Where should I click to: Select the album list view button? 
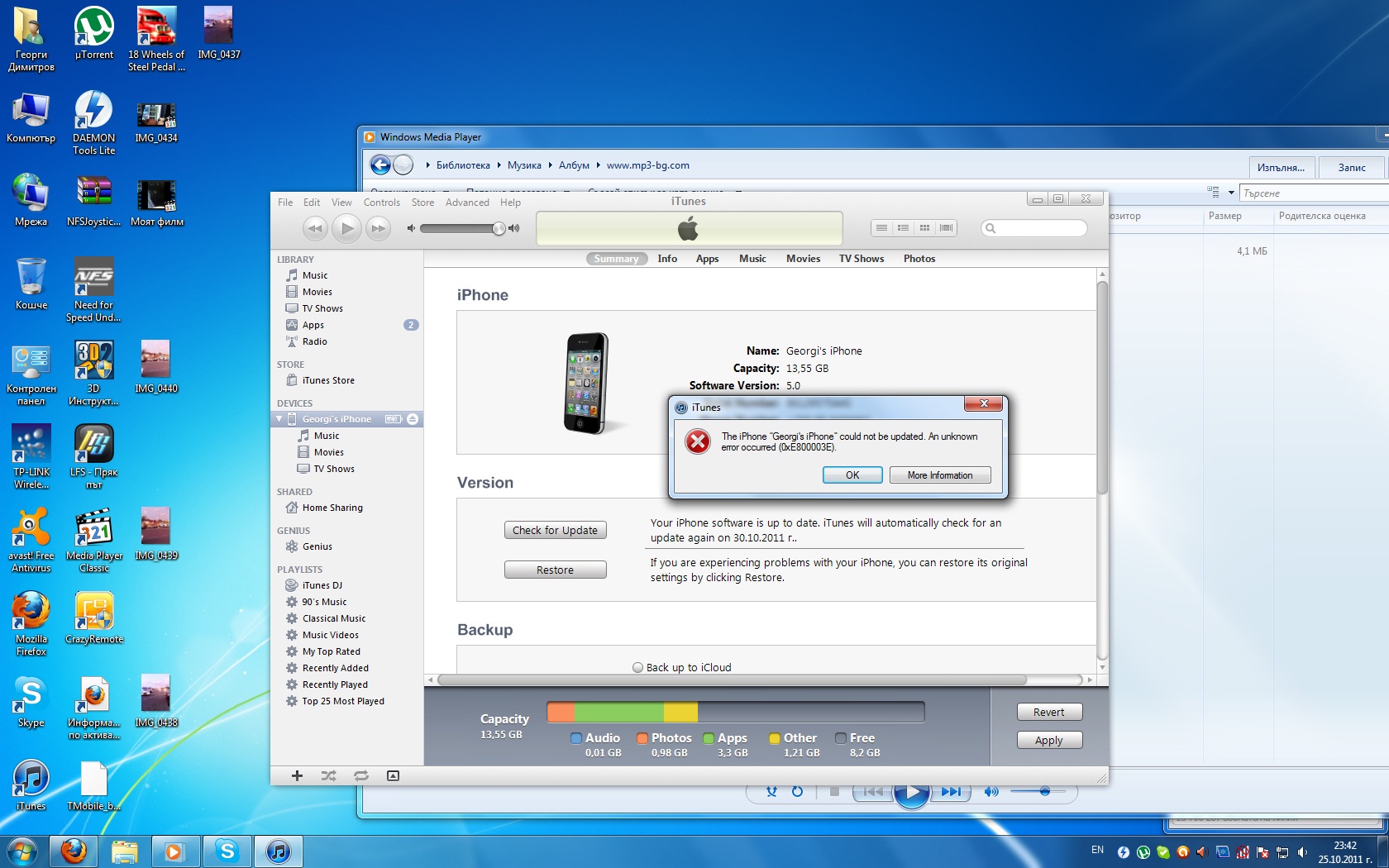coord(903,227)
